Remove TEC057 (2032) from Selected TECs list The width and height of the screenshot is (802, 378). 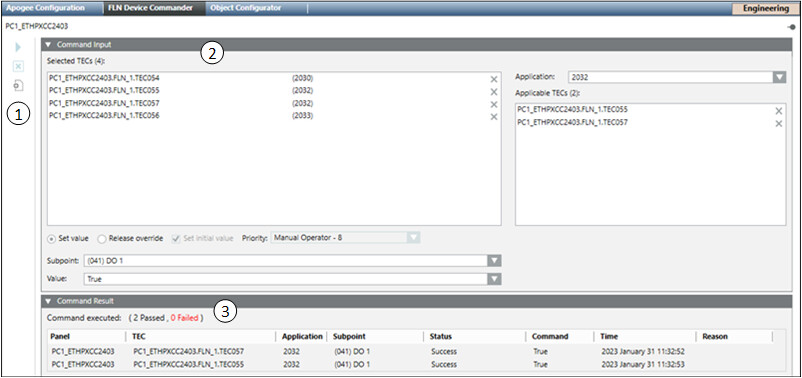pos(494,104)
